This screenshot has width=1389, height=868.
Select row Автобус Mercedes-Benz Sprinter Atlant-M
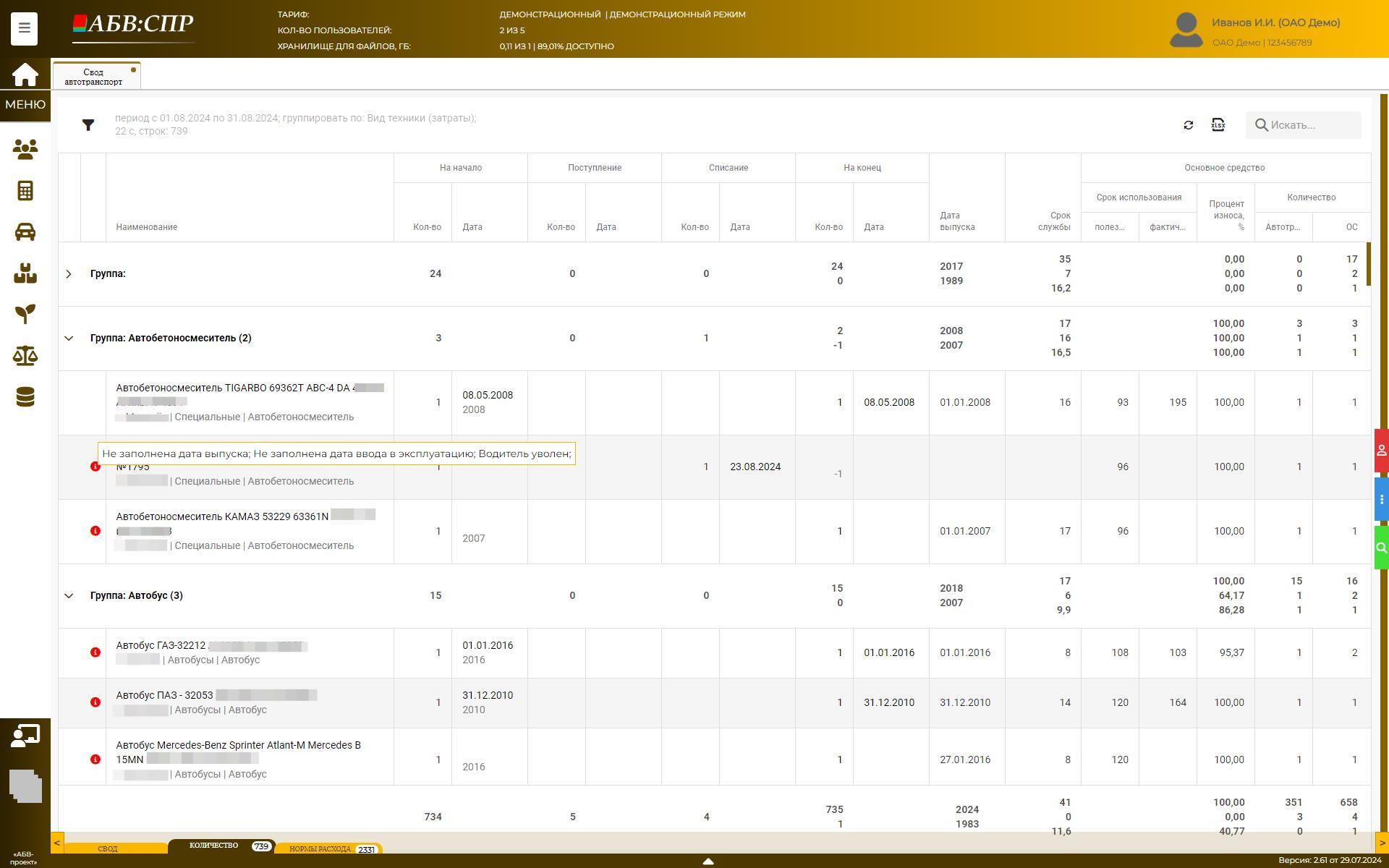coord(715,757)
